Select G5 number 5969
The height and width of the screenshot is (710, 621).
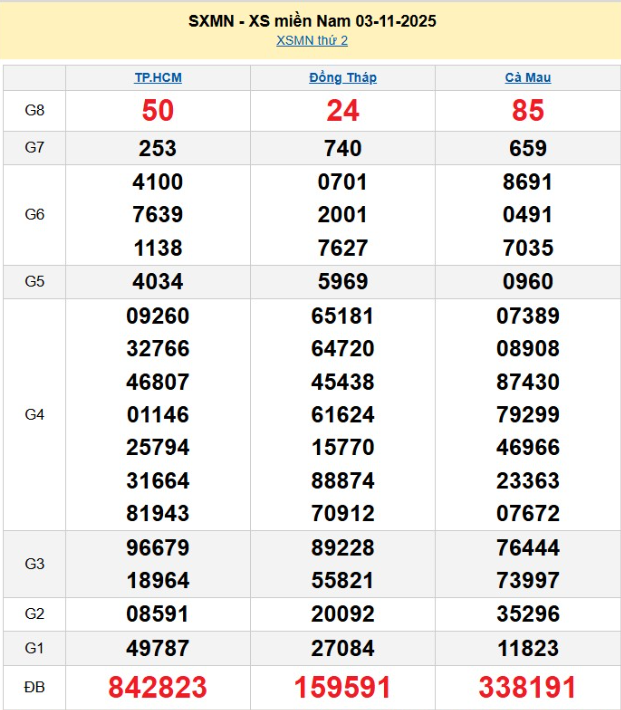coord(343,282)
